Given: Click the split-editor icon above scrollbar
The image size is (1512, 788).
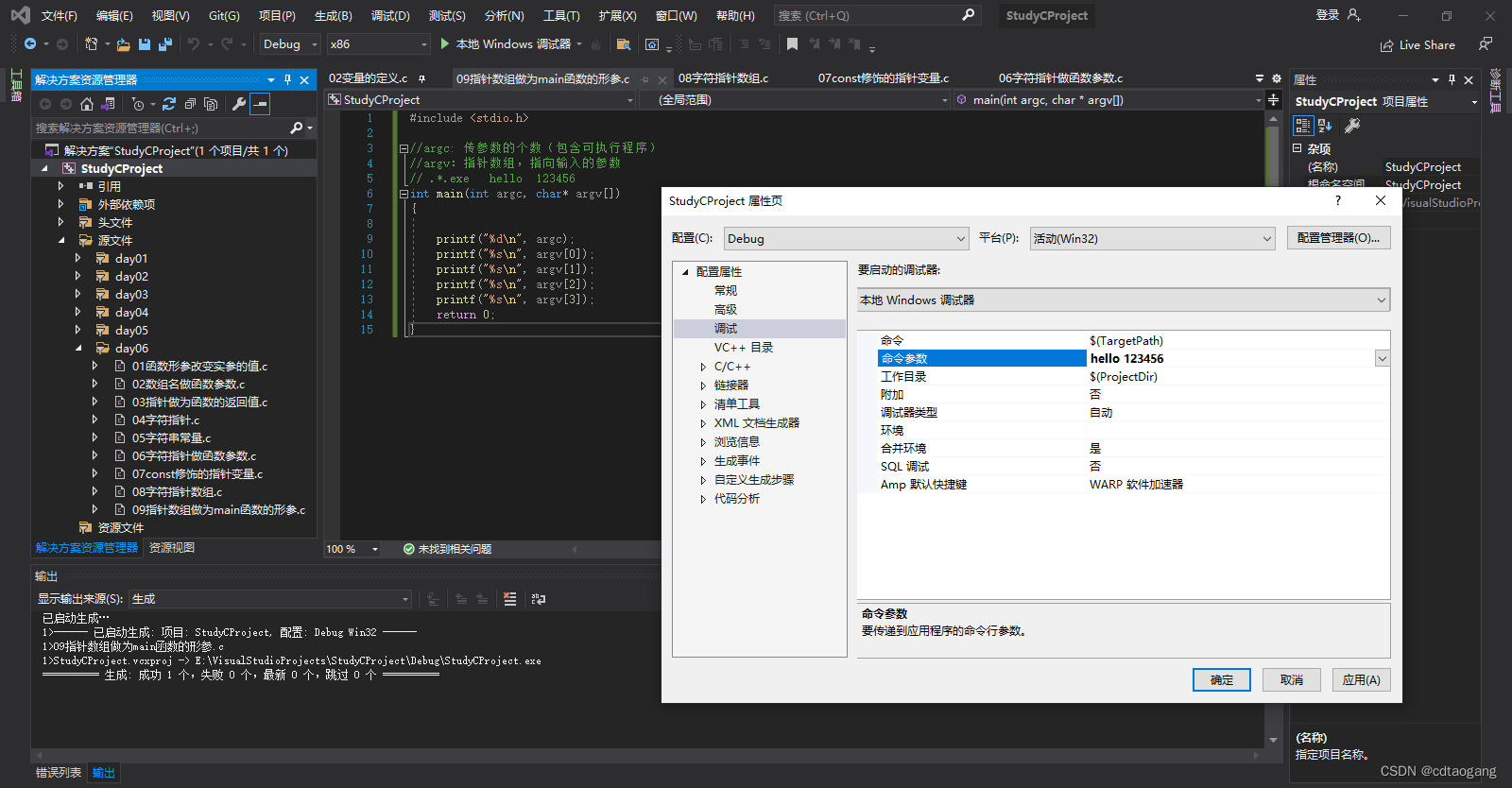Looking at the screenshot, I should tap(1273, 100).
